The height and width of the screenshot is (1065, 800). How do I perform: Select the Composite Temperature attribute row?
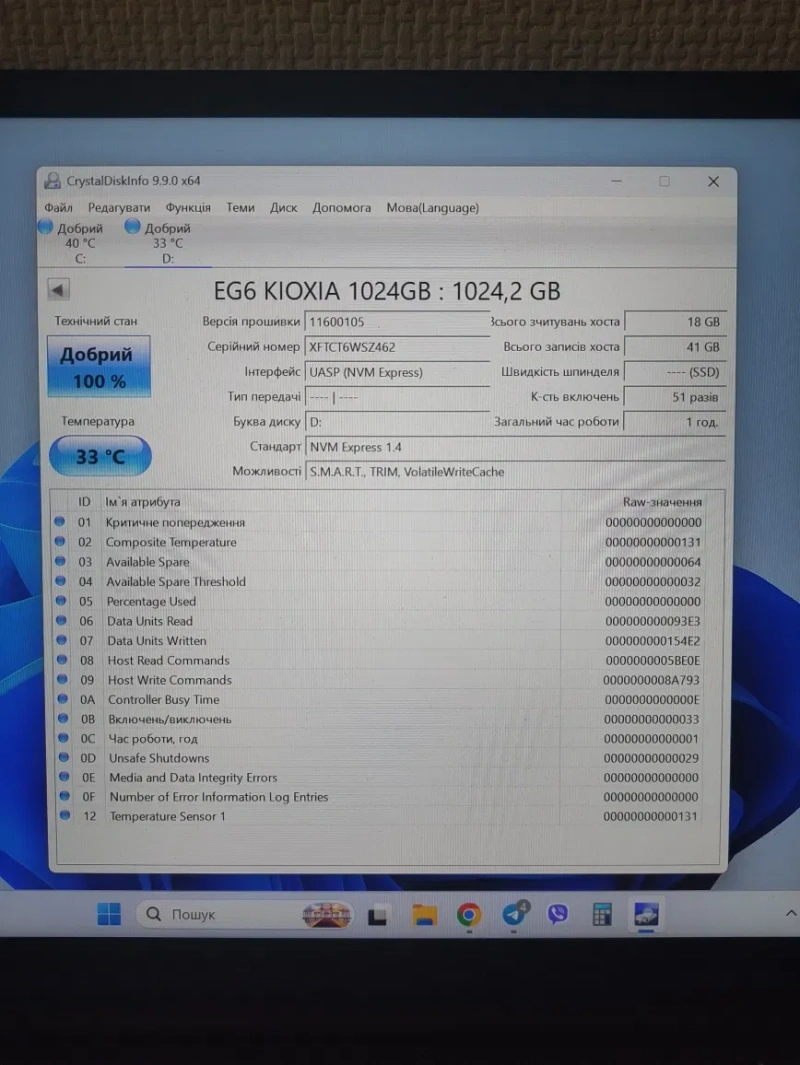pos(379,542)
